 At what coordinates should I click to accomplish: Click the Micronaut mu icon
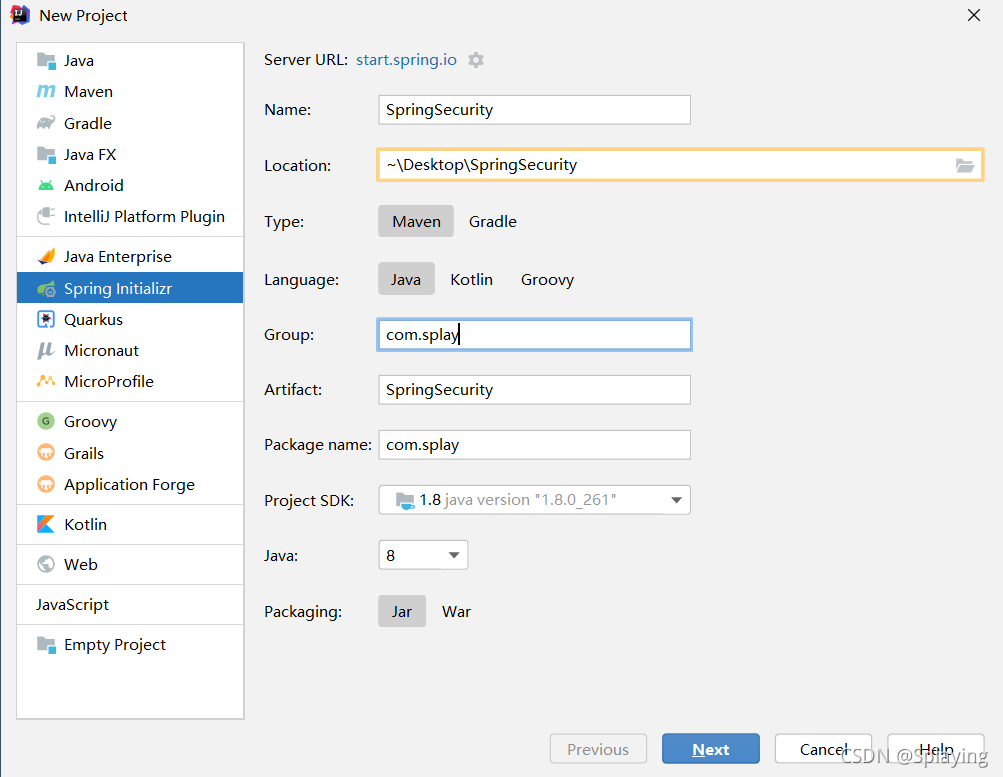(46, 350)
